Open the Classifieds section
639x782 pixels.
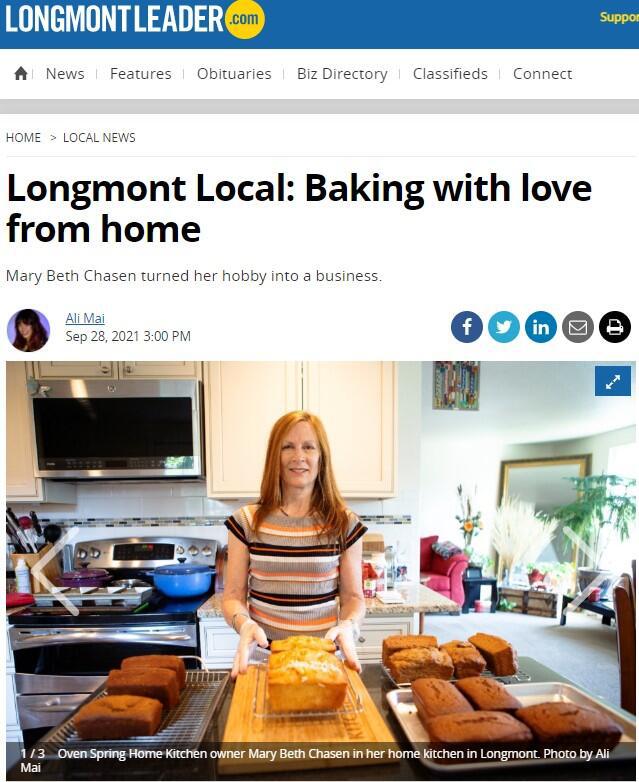pos(450,74)
